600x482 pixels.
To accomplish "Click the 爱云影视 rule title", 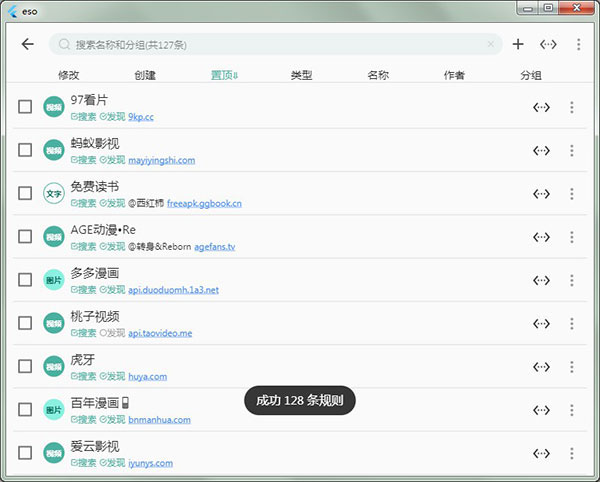I will point(95,446).
